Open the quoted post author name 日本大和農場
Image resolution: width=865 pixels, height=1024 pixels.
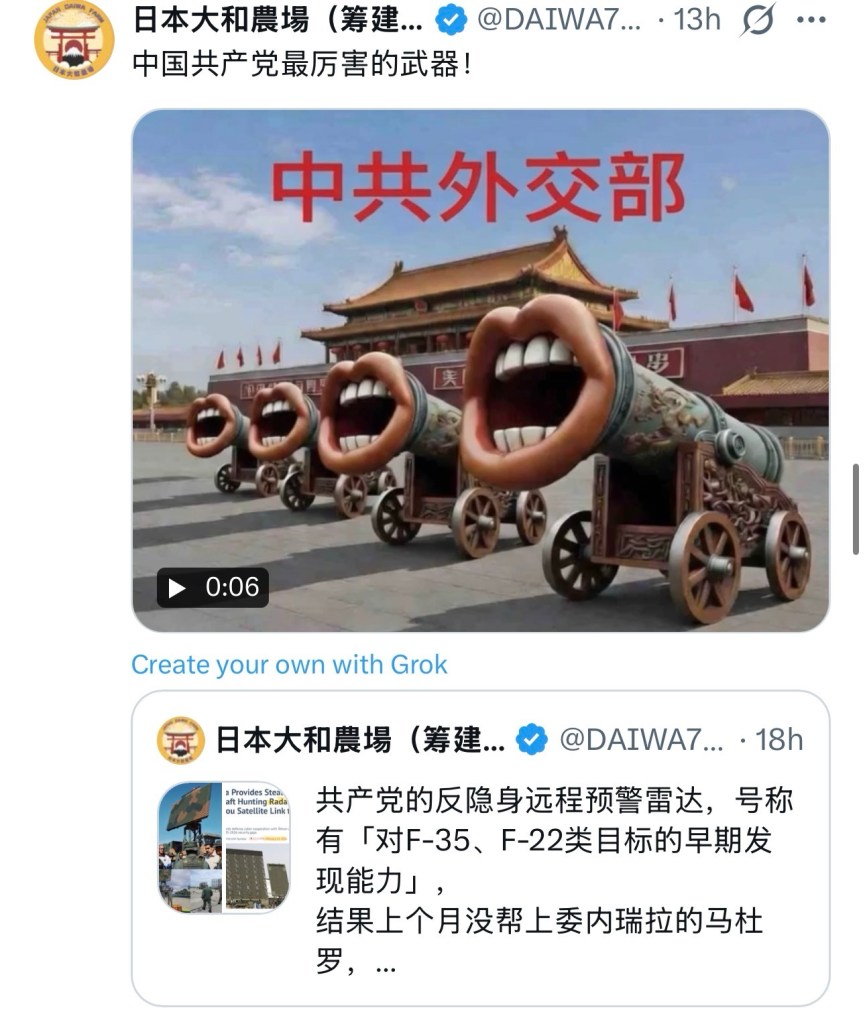point(360,740)
